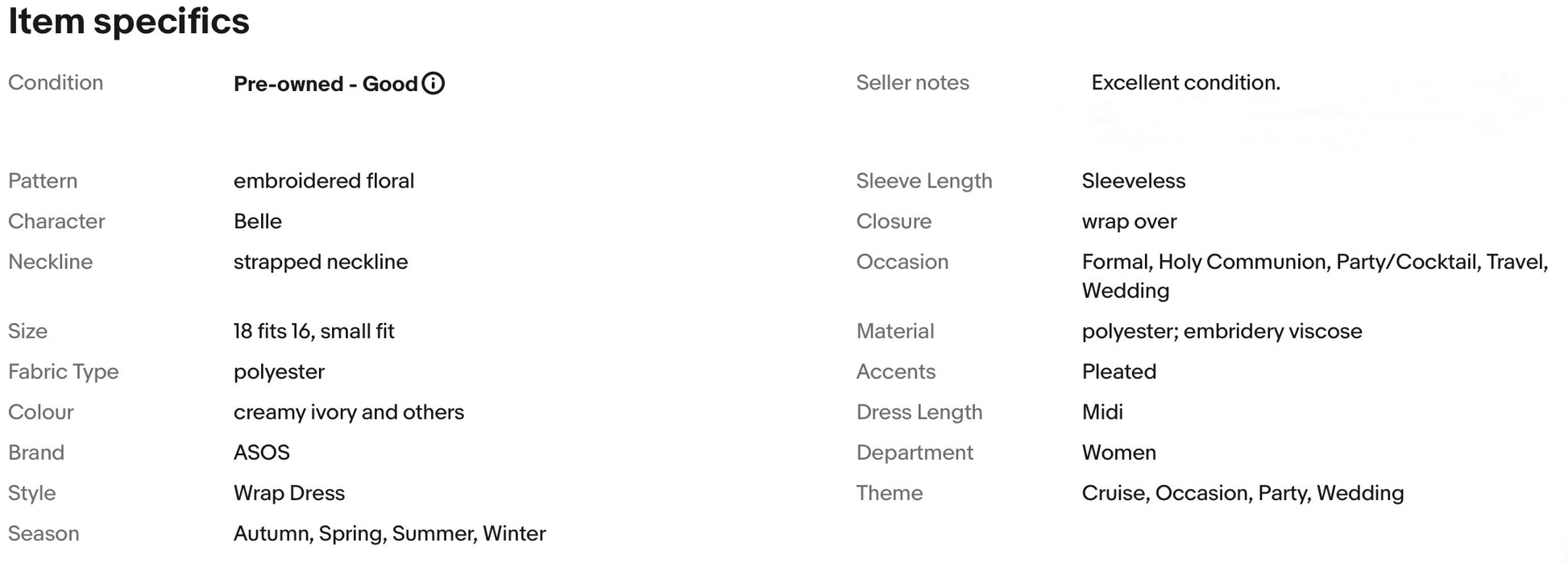Click the 'creamy ivory and others' colour

pos(349,413)
